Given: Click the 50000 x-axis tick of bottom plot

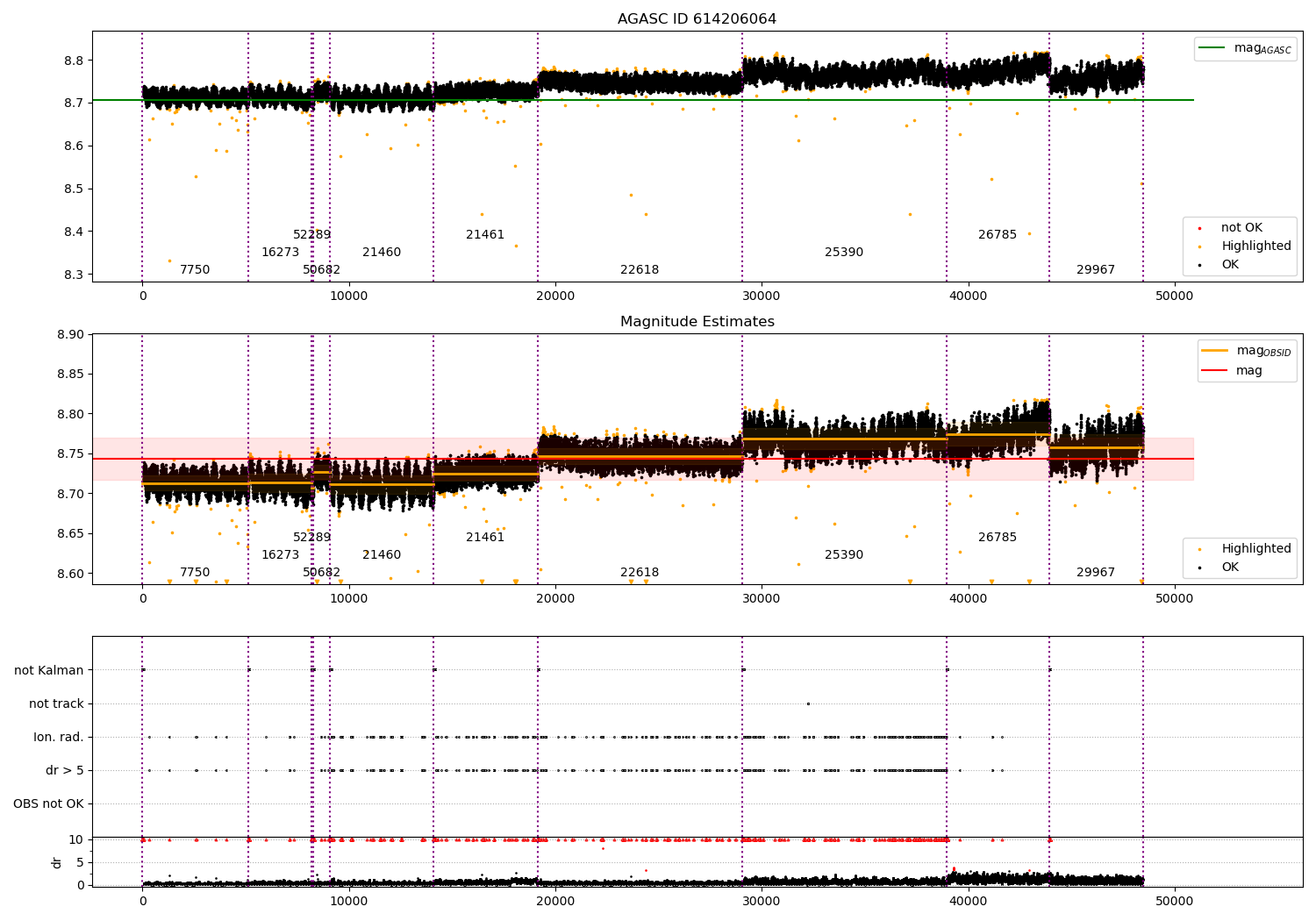Looking at the screenshot, I should (x=1174, y=901).
